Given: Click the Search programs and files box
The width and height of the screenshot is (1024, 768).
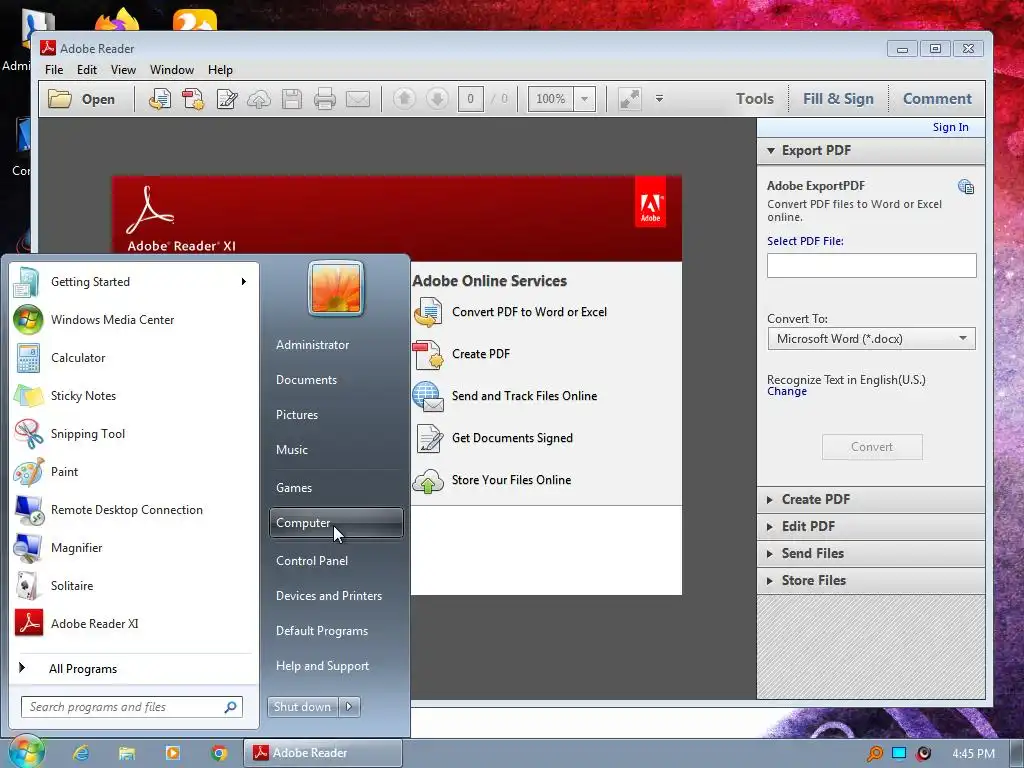Looking at the screenshot, I should pyautogui.click(x=132, y=707).
